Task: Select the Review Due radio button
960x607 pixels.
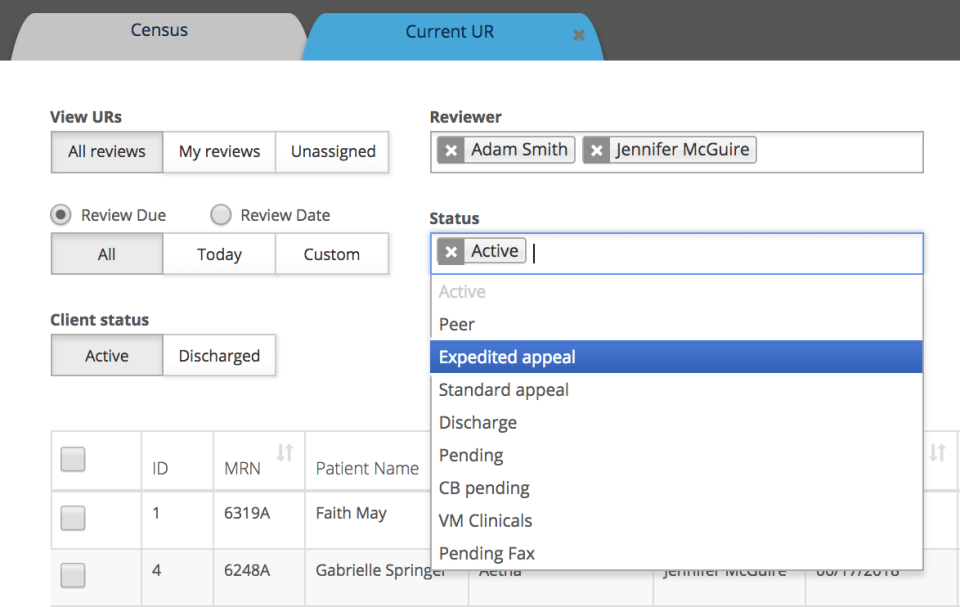Action: coord(61,215)
